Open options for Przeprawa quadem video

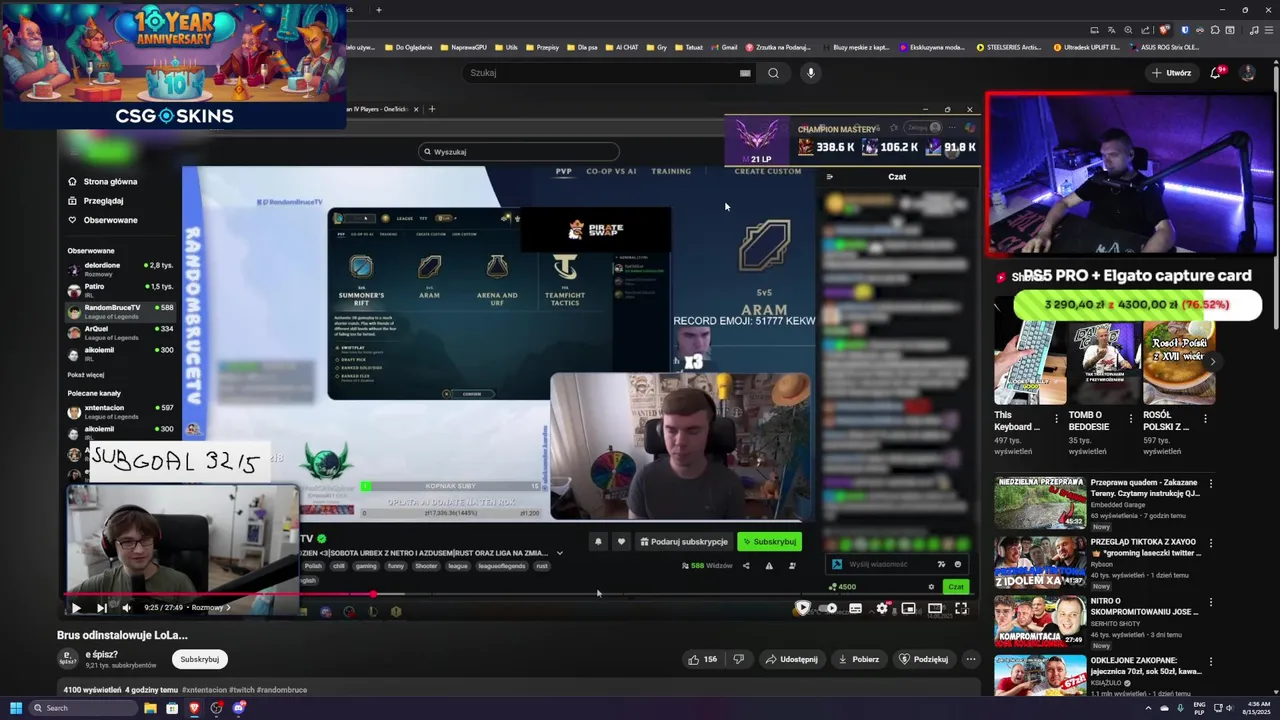1211,484
